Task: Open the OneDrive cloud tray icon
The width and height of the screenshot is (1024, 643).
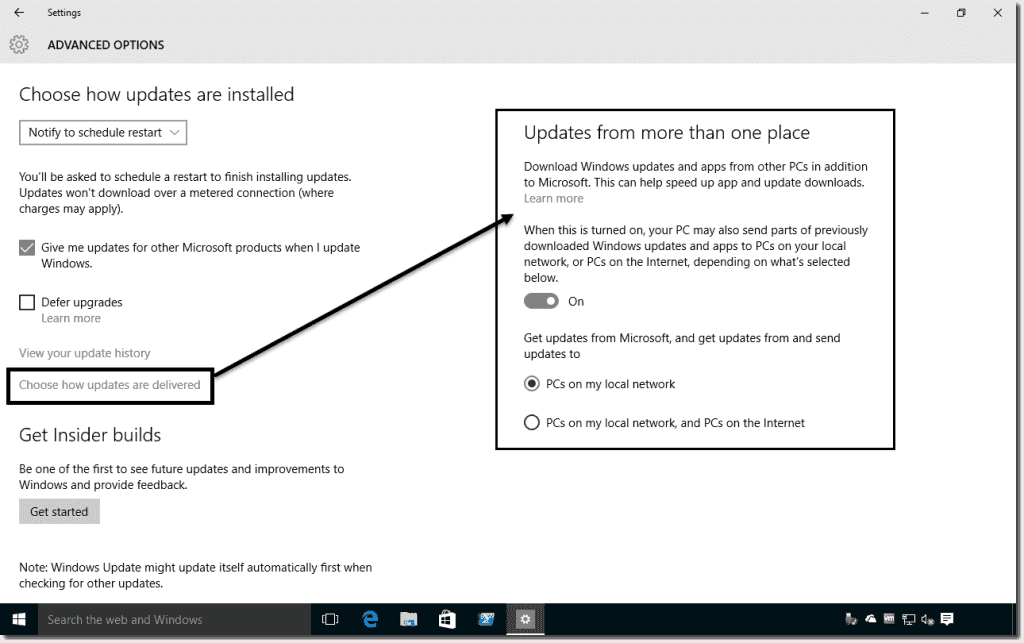Action: click(x=871, y=619)
